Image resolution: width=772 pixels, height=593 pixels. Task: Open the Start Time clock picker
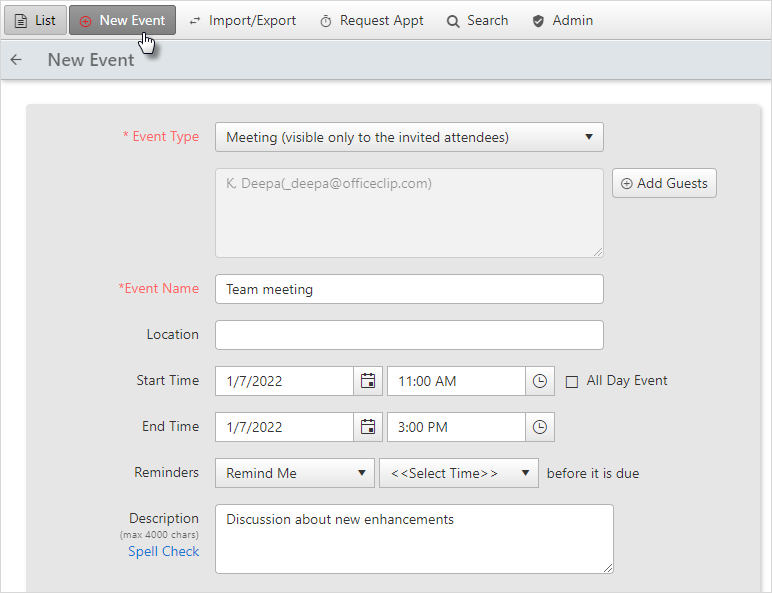click(x=540, y=381)
